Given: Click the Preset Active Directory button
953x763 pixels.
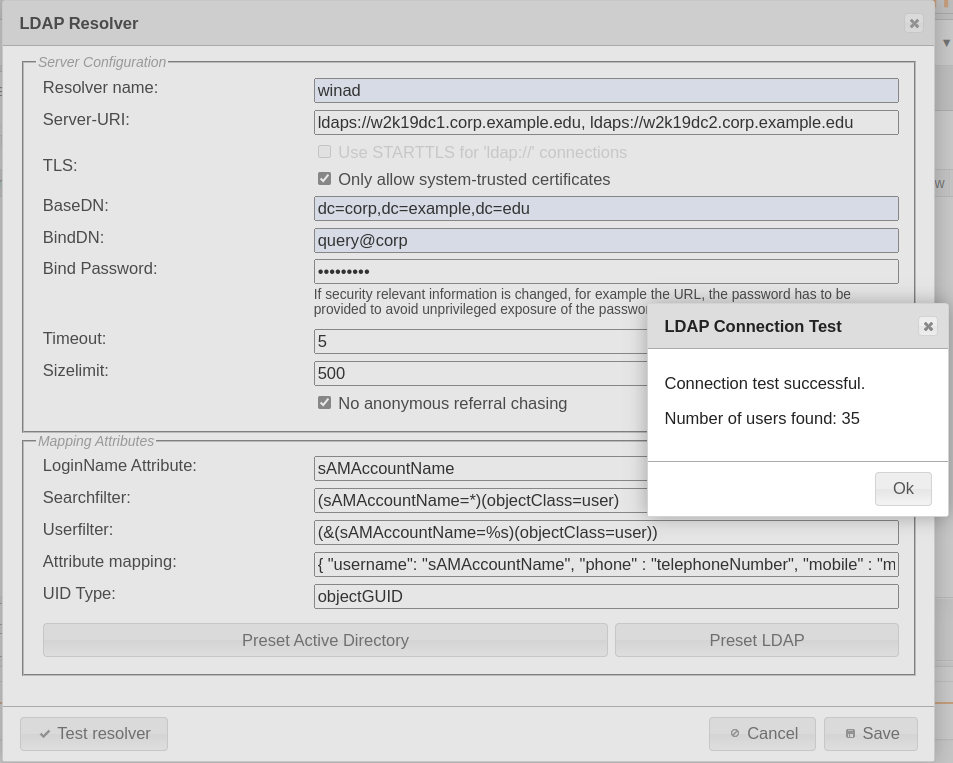Looking at the screenshot, I should [324, 640].
